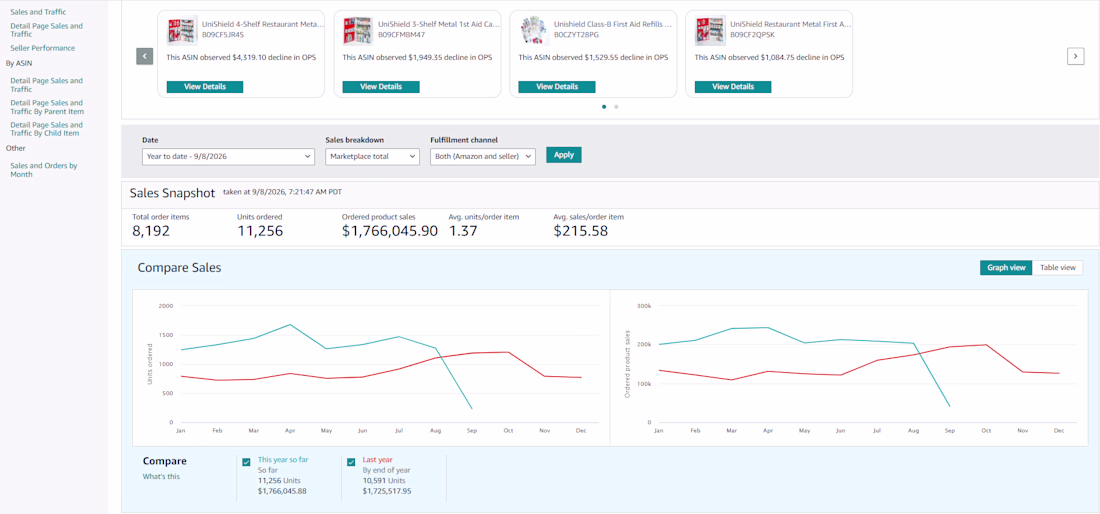Click the By ASIN sidebar heading

pos(19,63)
